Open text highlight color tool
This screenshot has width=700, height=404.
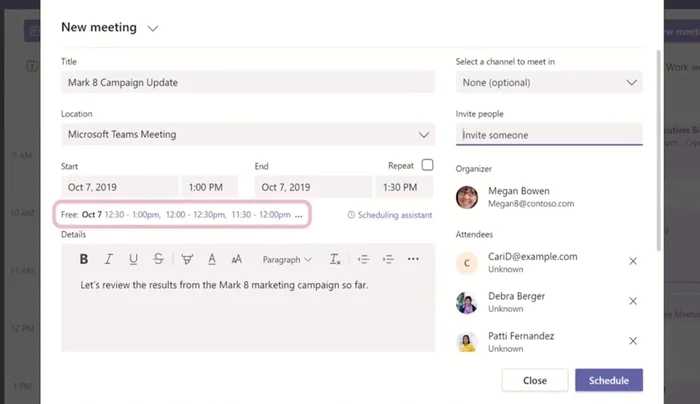(x=187, y=259)
